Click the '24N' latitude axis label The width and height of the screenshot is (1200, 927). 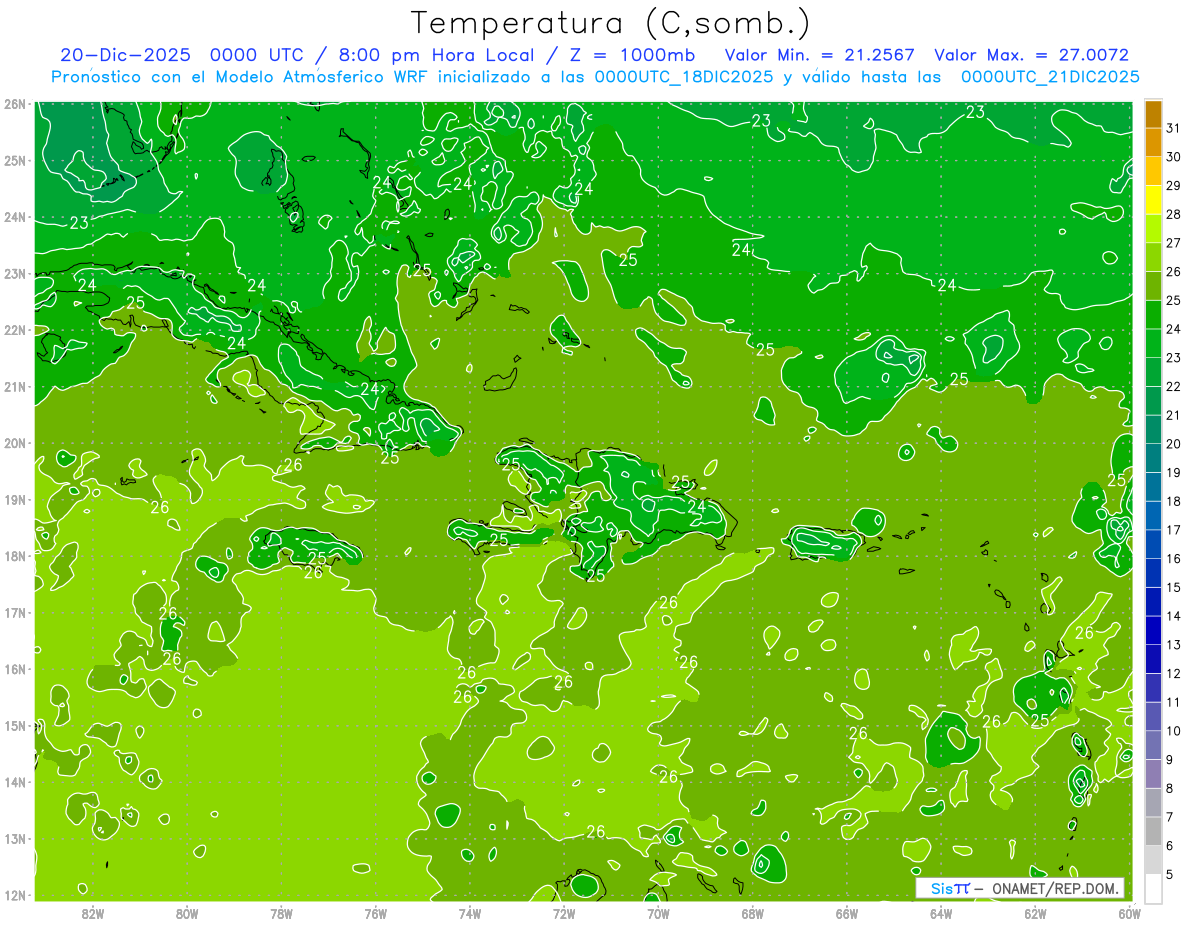coord(15,217)
